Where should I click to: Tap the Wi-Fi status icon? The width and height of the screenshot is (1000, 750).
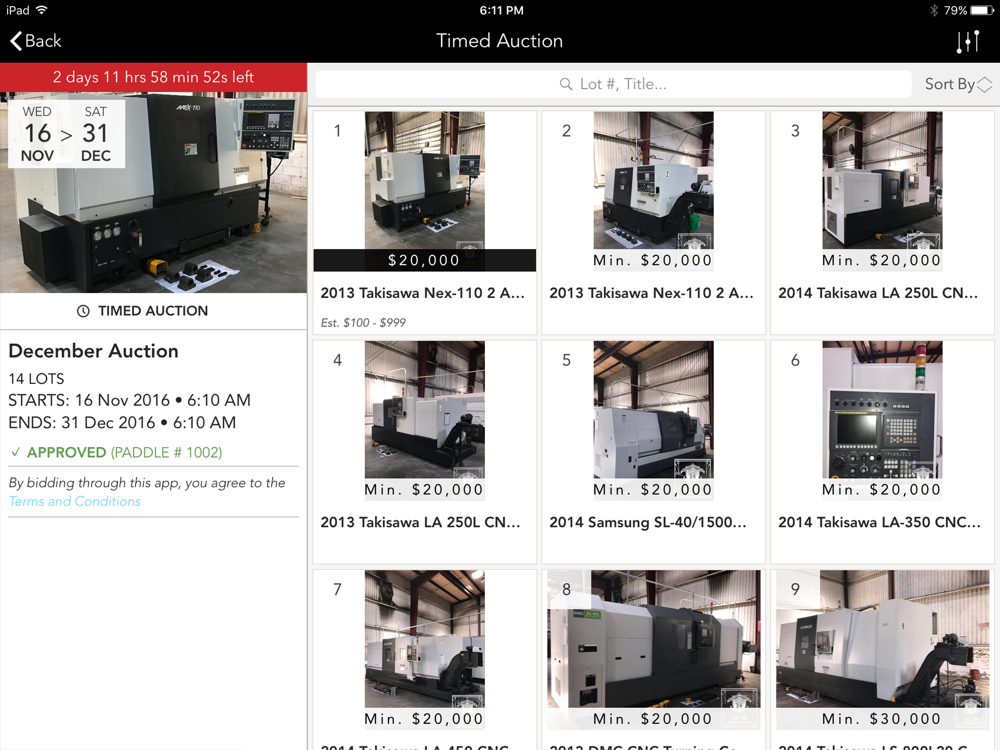[x=42, y=10]
